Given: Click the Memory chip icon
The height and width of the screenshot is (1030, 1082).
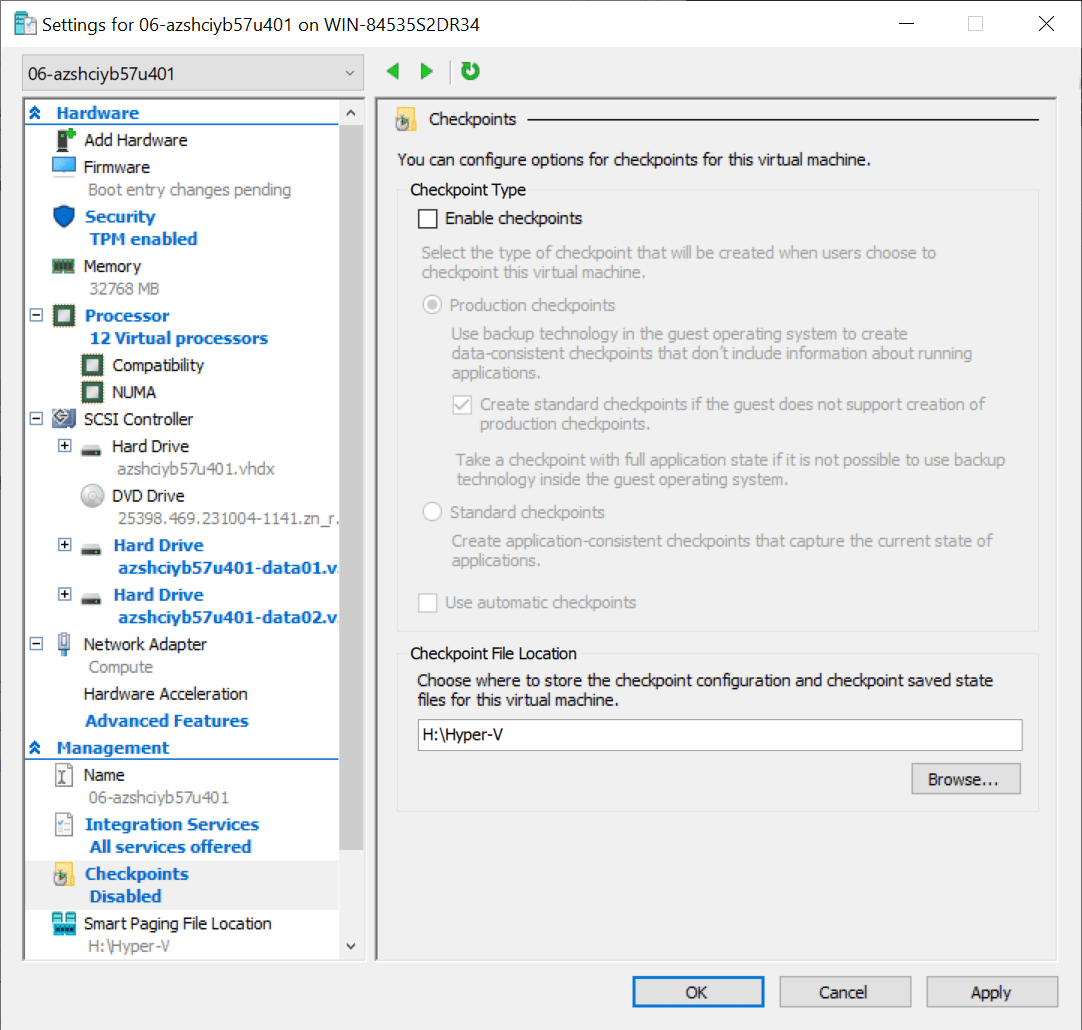Looking at the screenshot, I should pos(63,266).
